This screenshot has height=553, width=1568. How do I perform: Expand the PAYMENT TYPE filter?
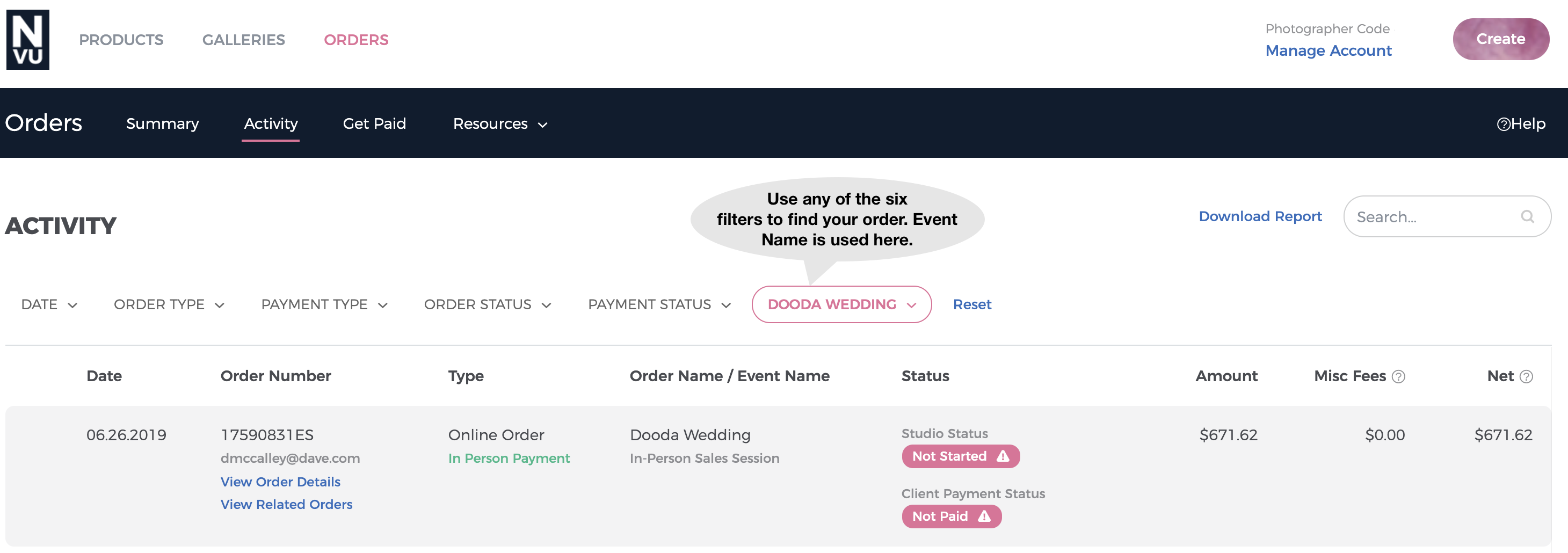pos(324,304)
